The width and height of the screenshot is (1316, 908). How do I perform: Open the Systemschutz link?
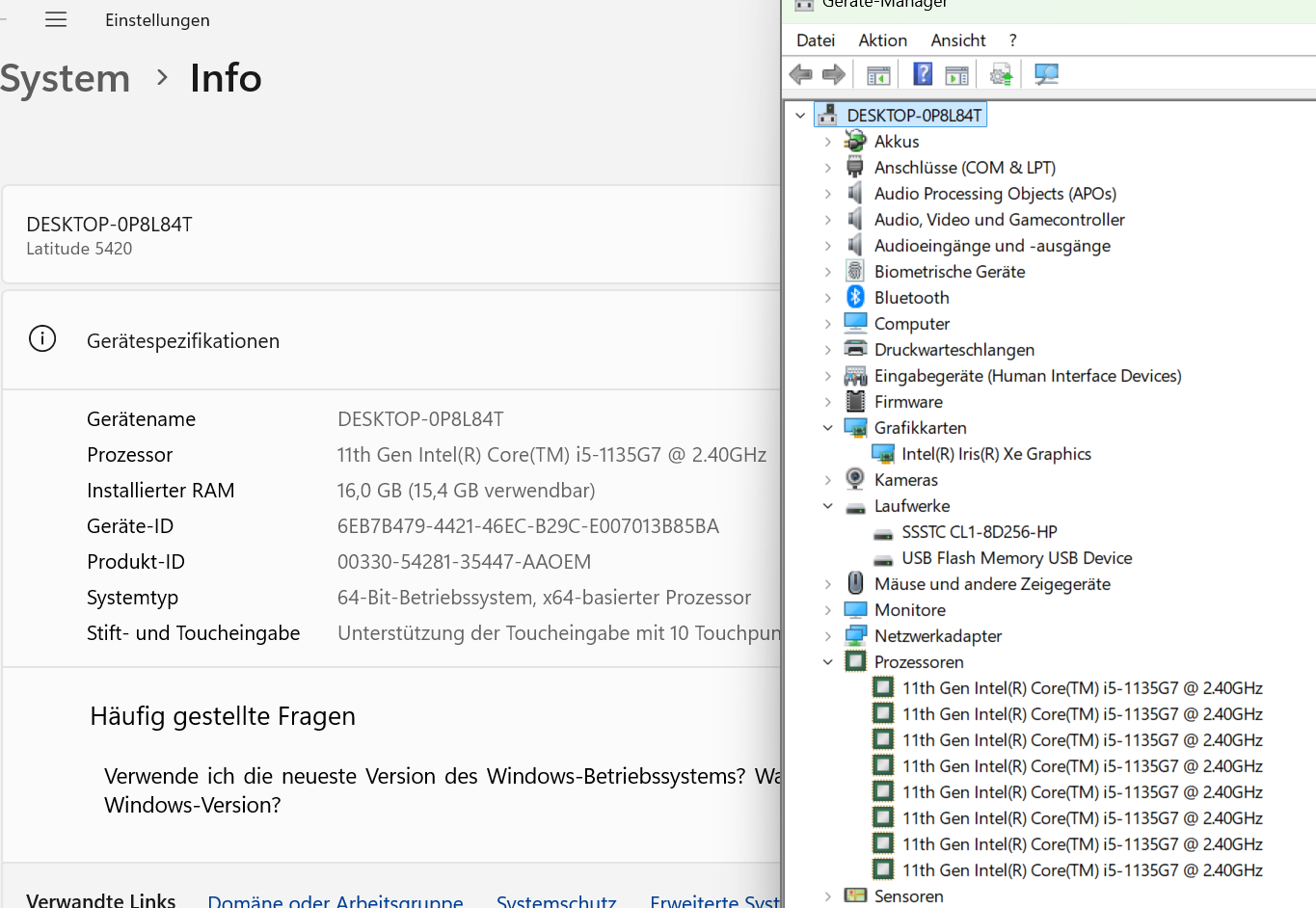point(556,900)
